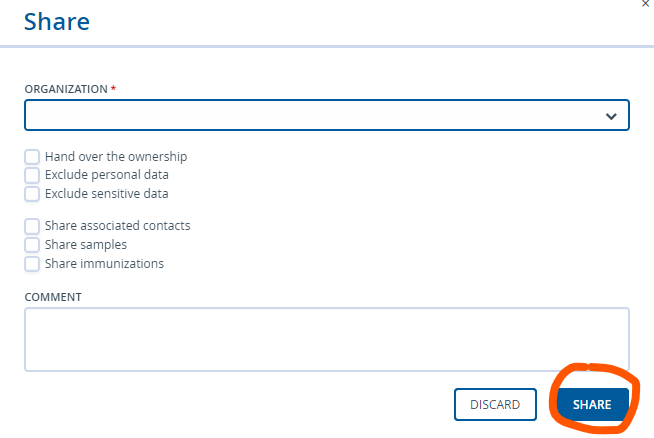Click the chevron arrow in Organization combo box
The image size is (654, 438).
pos(611,116)
